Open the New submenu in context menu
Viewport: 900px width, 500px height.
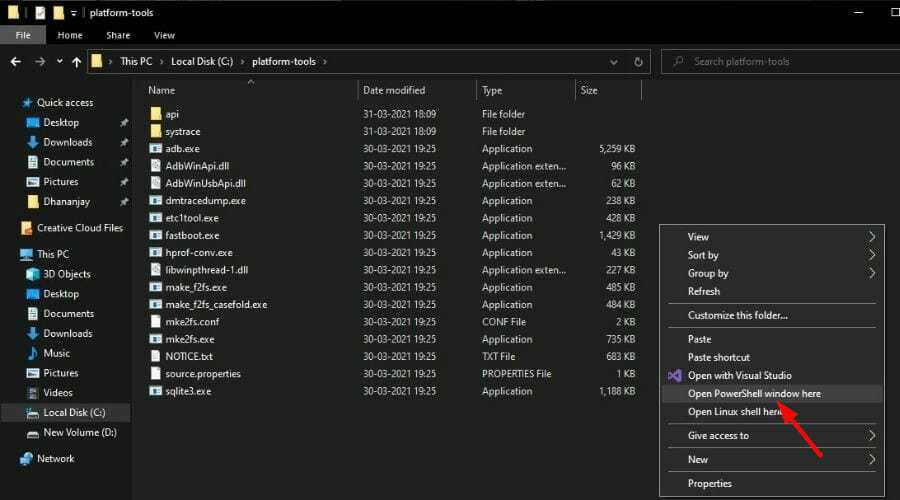[x=871, y=460]
